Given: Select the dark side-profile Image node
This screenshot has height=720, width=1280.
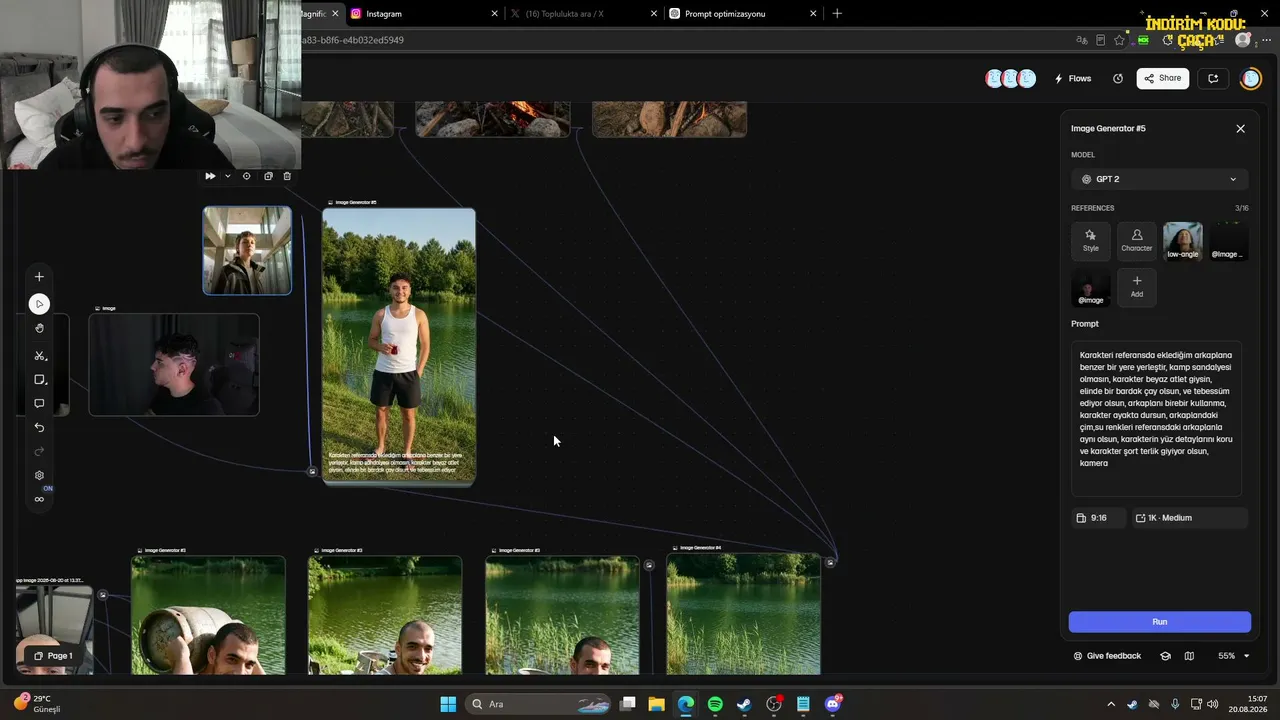Looking at the screenshot, I should (x=174, y=364).
